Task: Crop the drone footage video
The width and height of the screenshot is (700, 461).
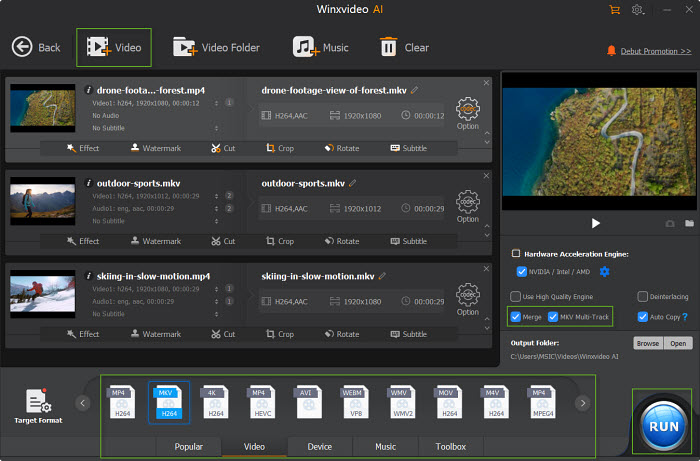Action: point(280,148)
